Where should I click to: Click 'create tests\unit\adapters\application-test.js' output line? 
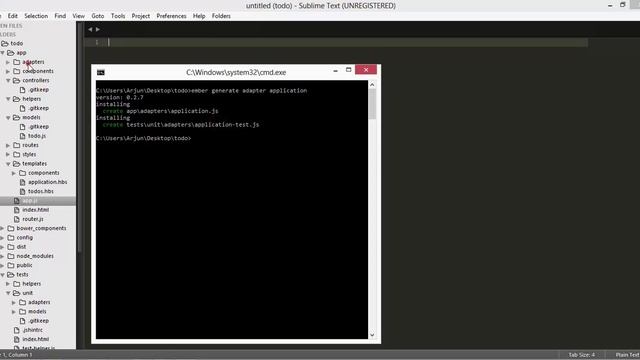[181, 124]
